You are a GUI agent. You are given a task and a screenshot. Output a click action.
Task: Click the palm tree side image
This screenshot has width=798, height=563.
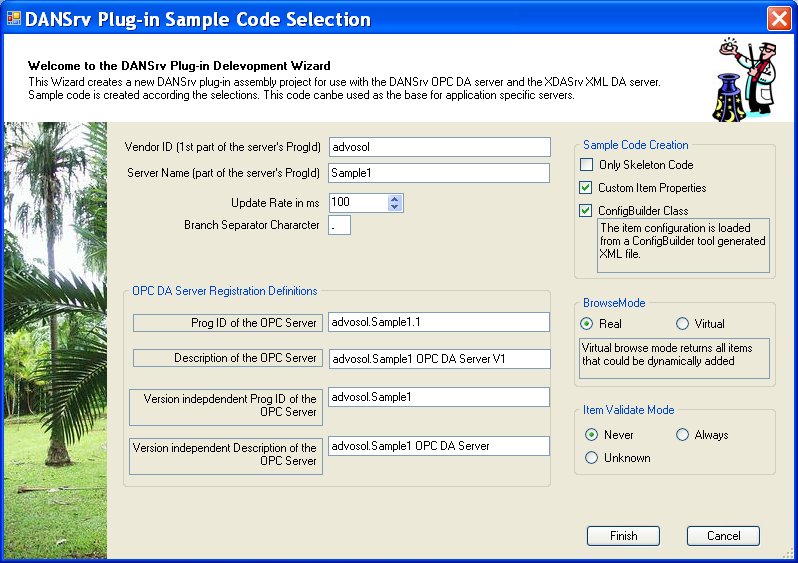[x=55, y=340]
